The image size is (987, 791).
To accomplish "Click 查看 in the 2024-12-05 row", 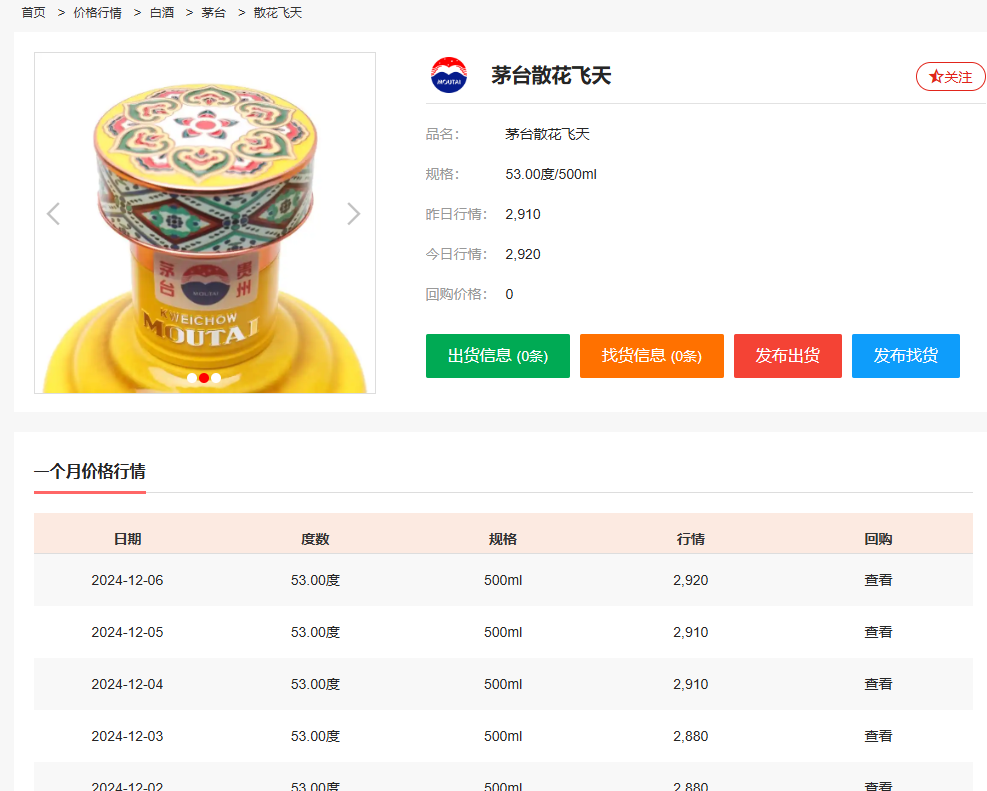I will coord(878,632).
